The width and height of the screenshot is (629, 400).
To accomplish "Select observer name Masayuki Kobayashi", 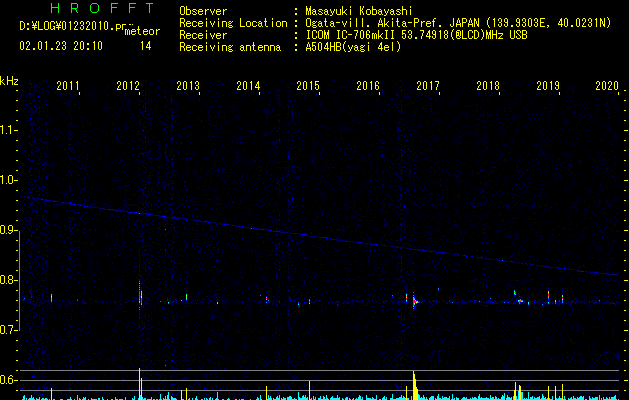I will click(359, 11).
